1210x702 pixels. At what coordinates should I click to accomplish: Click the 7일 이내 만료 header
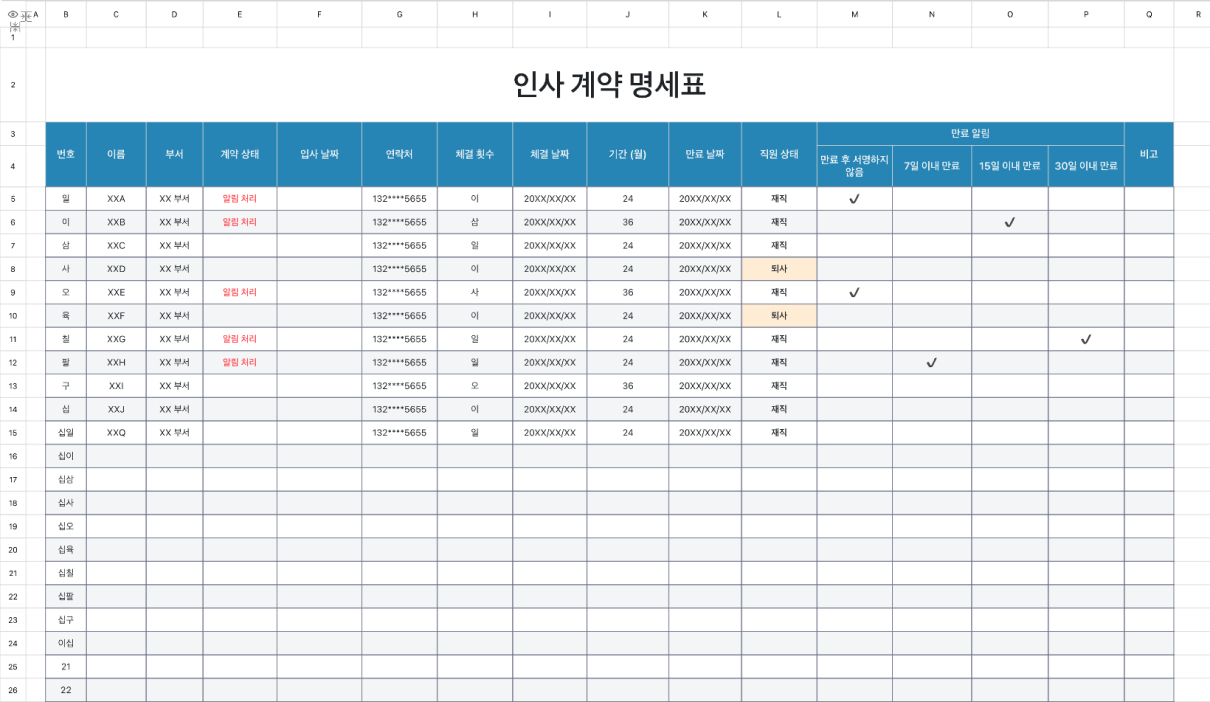tap(932, 166)
